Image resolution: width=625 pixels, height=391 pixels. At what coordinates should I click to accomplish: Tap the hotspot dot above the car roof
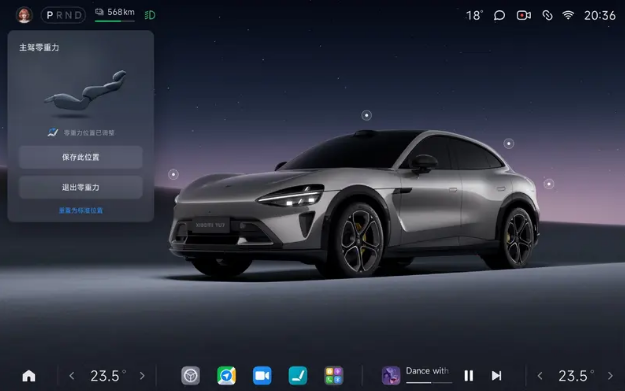tap(366, 115)
